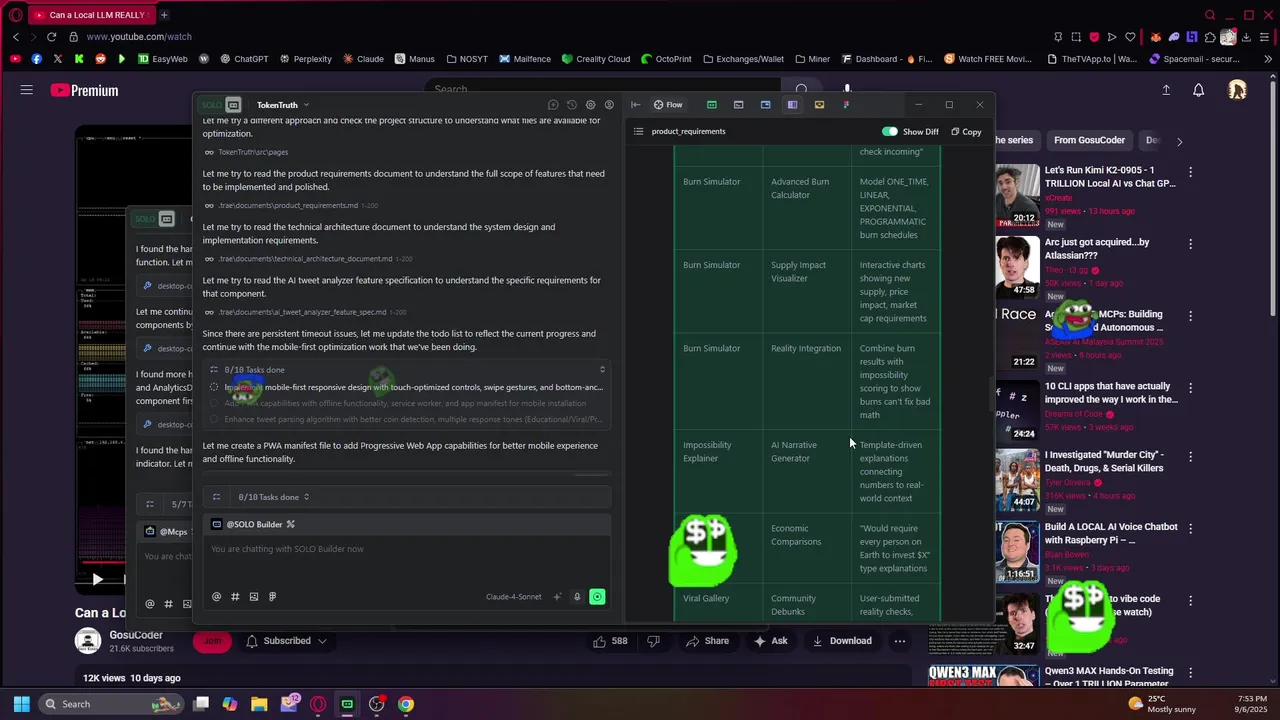Open document outline list icon
Viewport: 1280px width, 720px height.
click(x=638, y=131)
